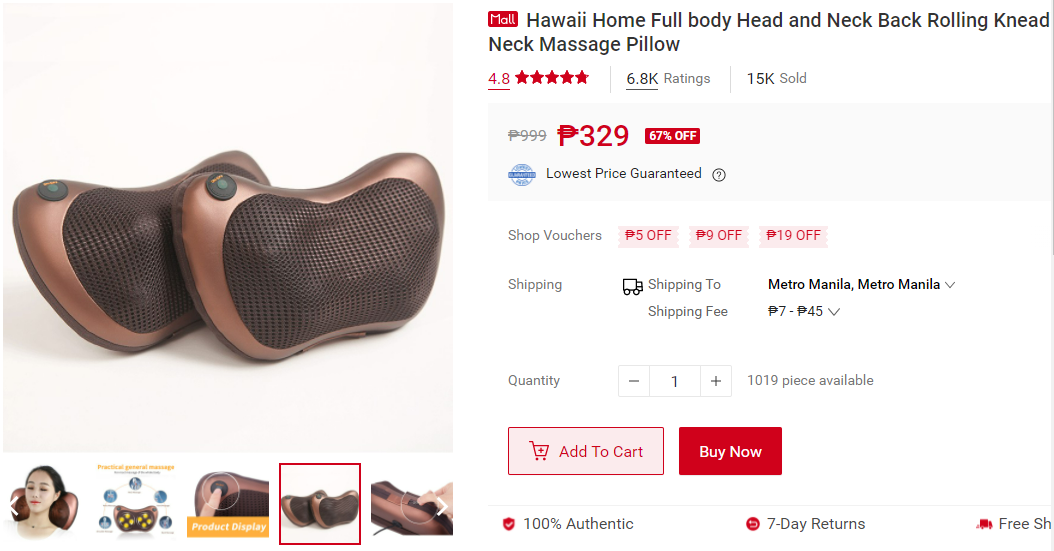
Task: Click the Lowest Price Guaranteed badge icon
Action: point(522,175)
